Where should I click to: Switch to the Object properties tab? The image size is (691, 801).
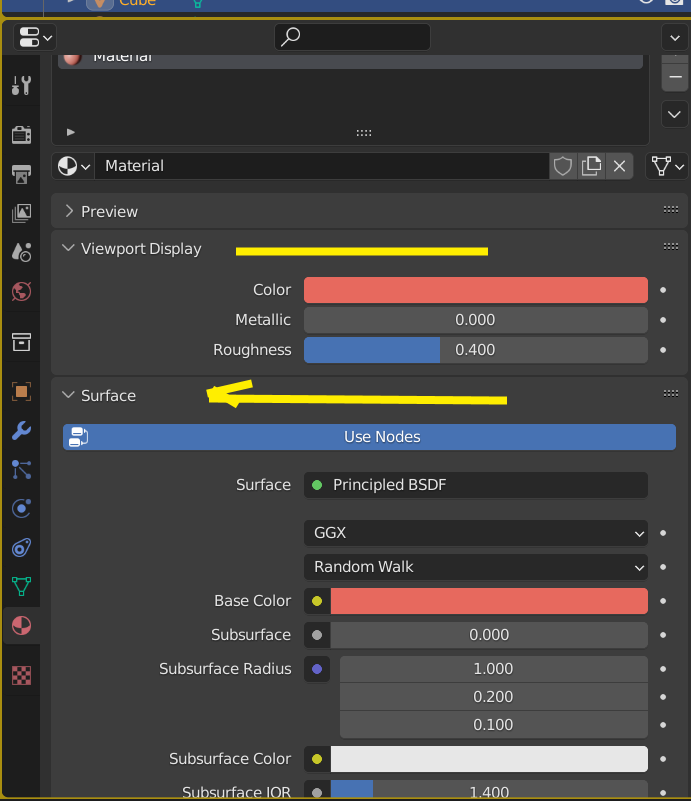coord(21,391)
